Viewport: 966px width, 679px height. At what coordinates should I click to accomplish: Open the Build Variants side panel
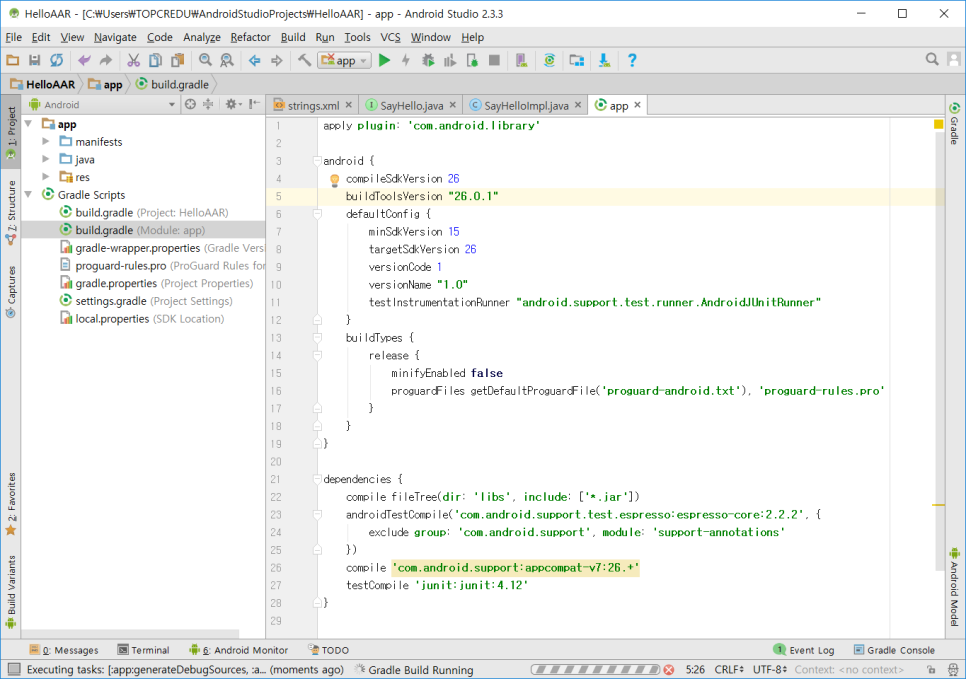[11, 592]
